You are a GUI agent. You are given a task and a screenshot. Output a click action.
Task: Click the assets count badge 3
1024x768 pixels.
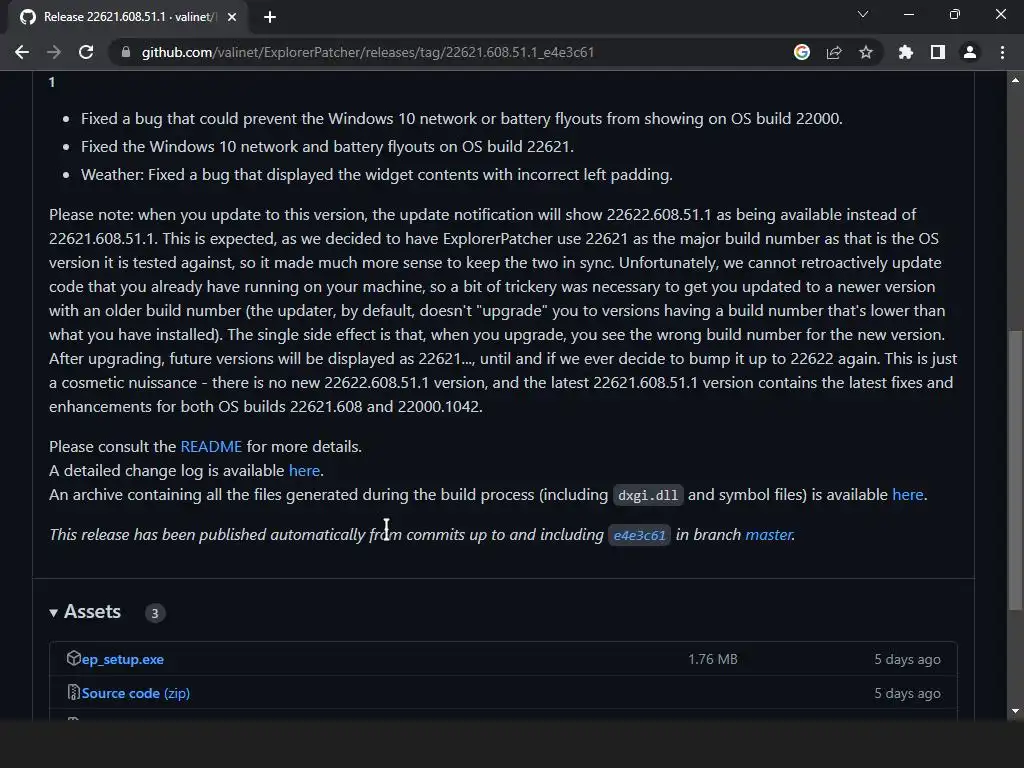pyautogui.click(x=155, y=613)
